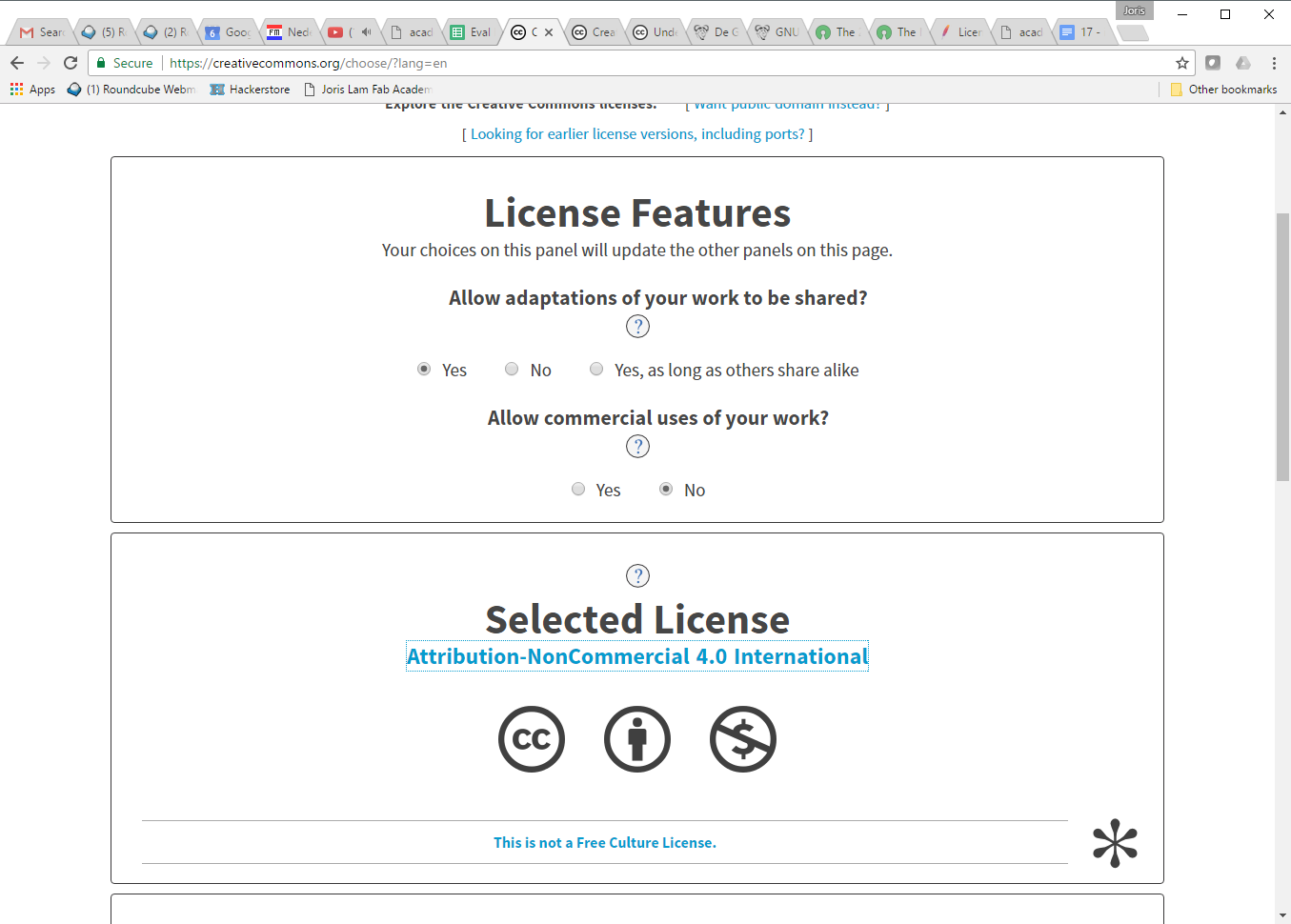Viewport: 1291px width, 924px height.
Task: Click the vertical scrollbar thumb
Action: click(1282, 348)
